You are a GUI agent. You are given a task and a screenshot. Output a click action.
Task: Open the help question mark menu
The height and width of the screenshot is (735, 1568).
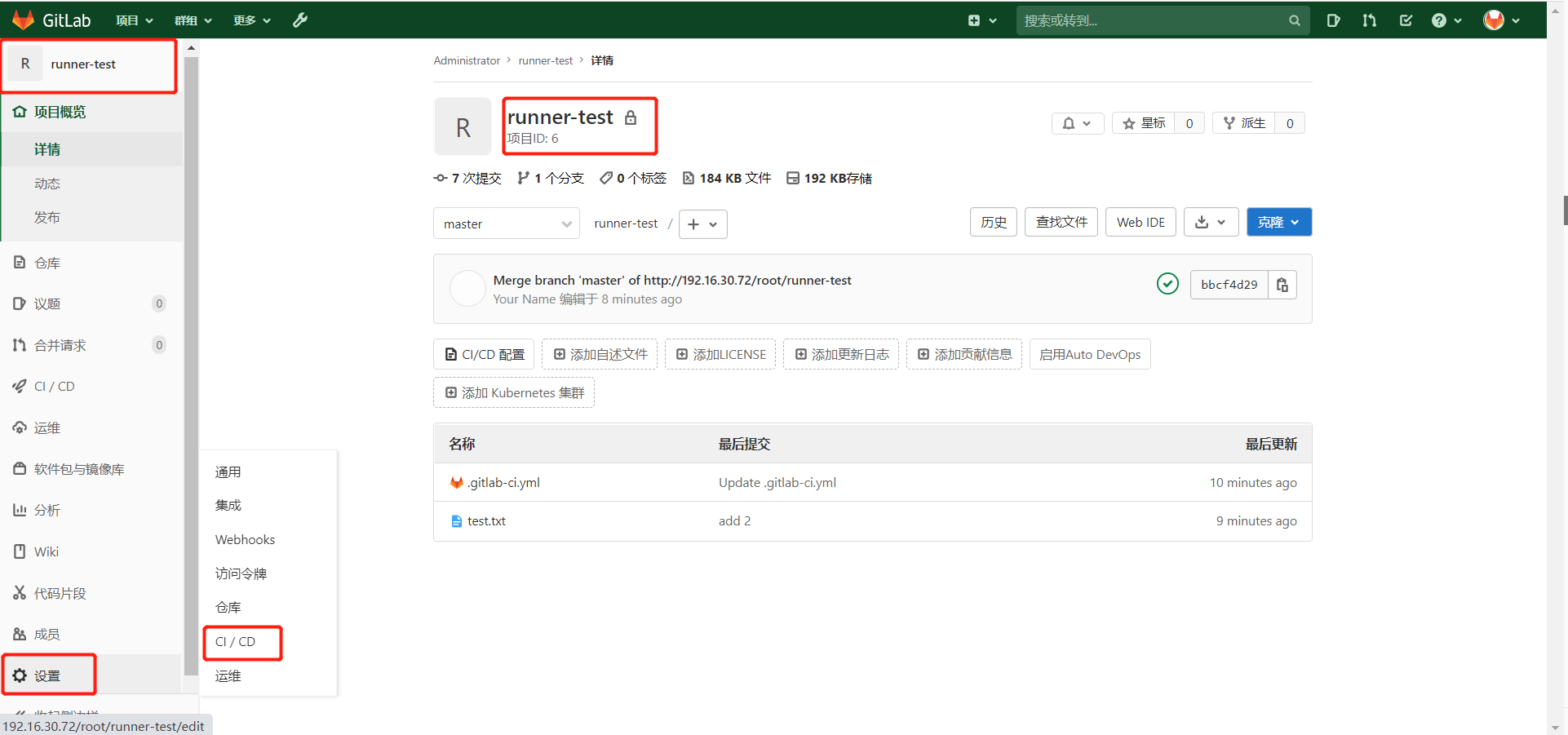(x=1446, y=20)
